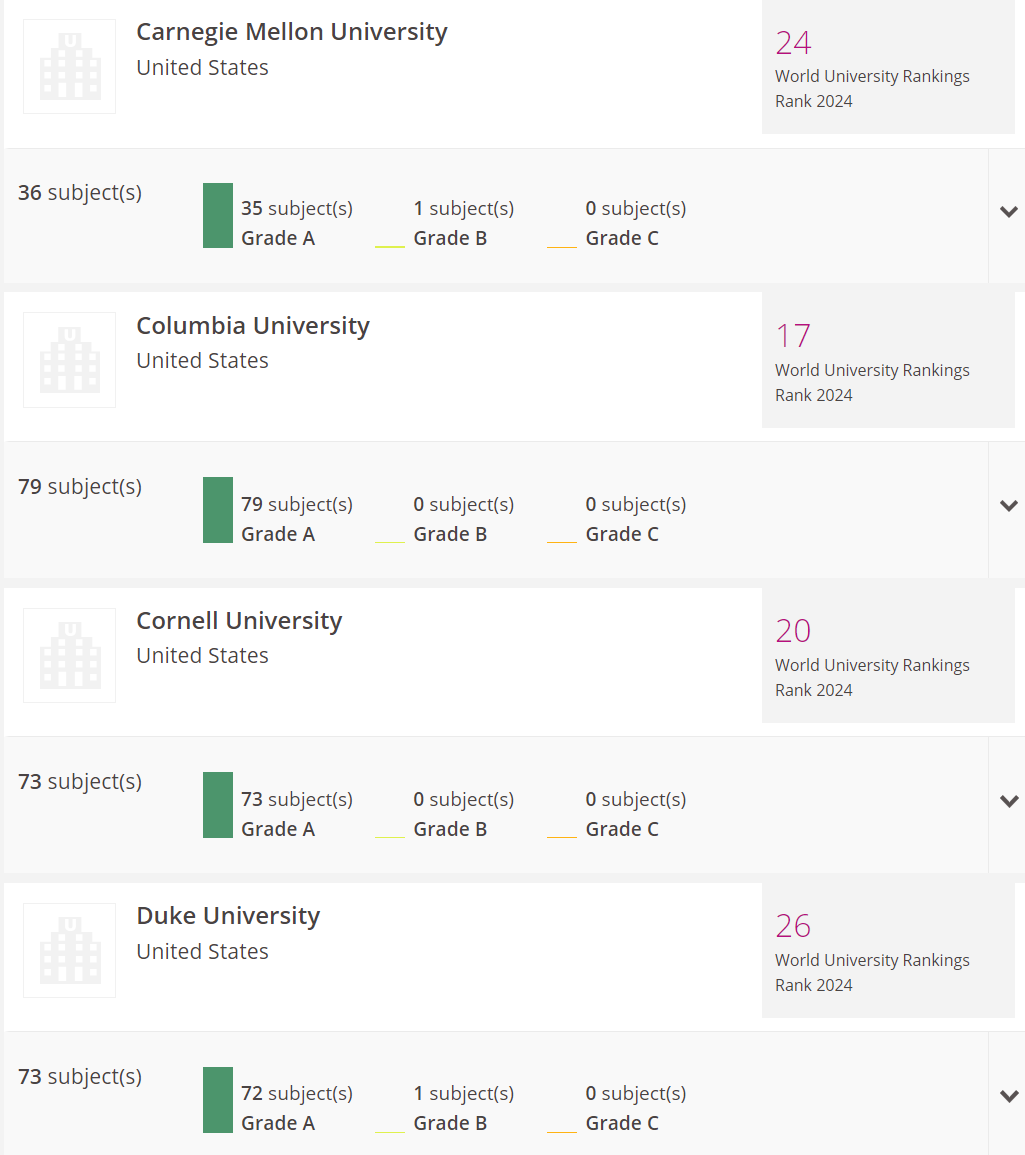Open Cornell University title link
Image resolution: width=1025 pixels, height=1155 pixels.
coord(239,621)
